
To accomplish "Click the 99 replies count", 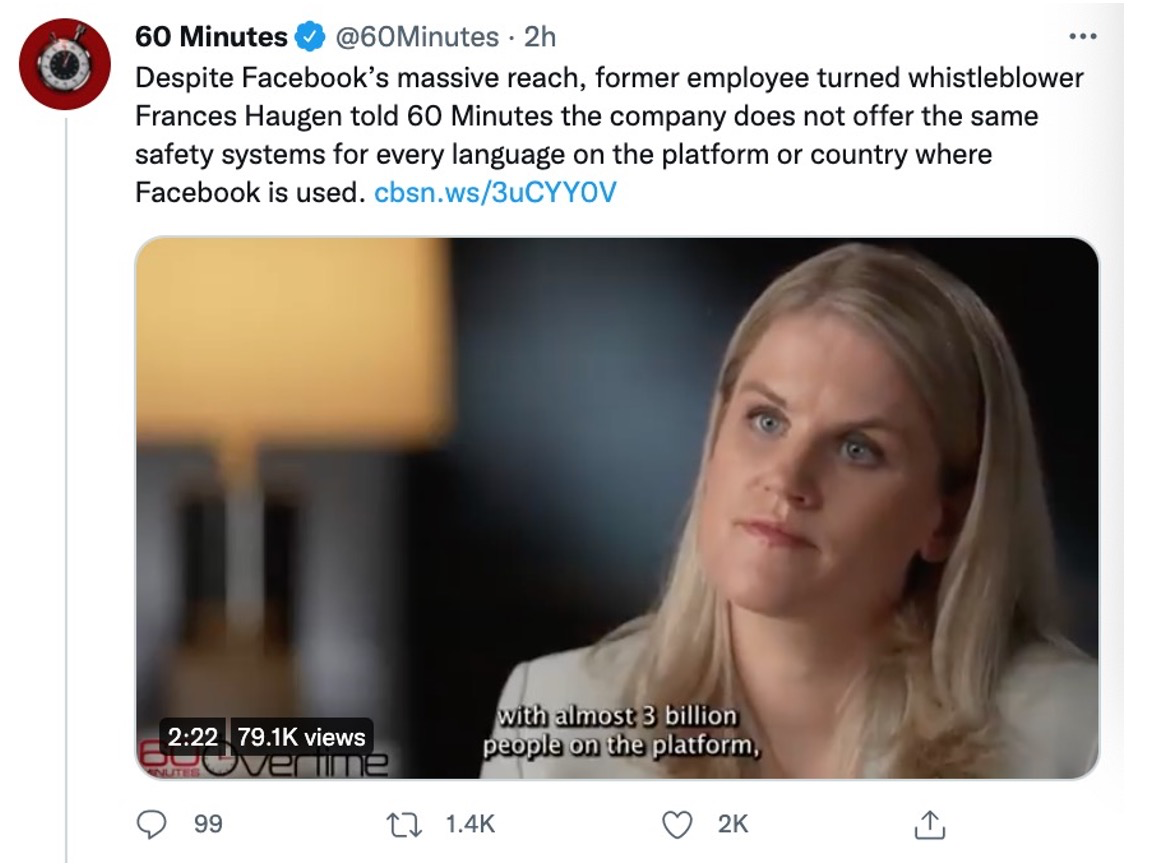I will pos(208,823).
